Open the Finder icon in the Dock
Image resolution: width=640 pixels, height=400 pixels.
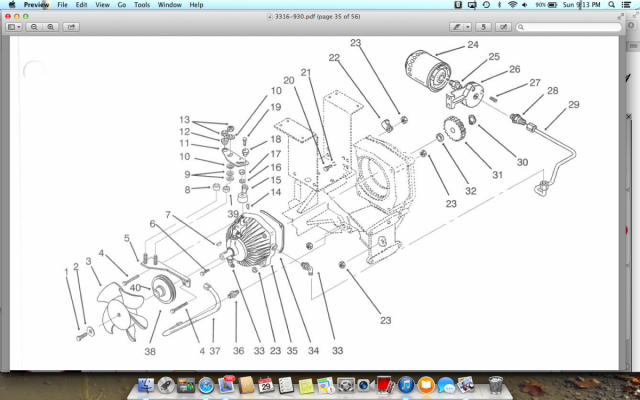click(146, 385)
